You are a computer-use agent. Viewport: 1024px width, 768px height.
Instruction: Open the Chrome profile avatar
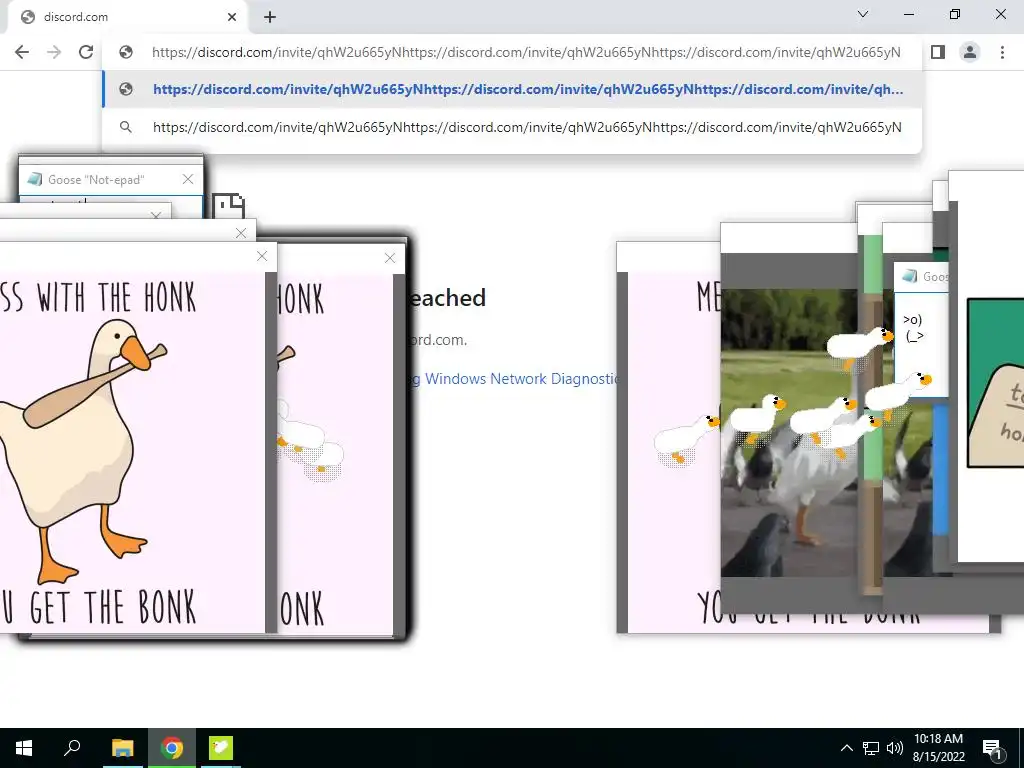[970, 52]
